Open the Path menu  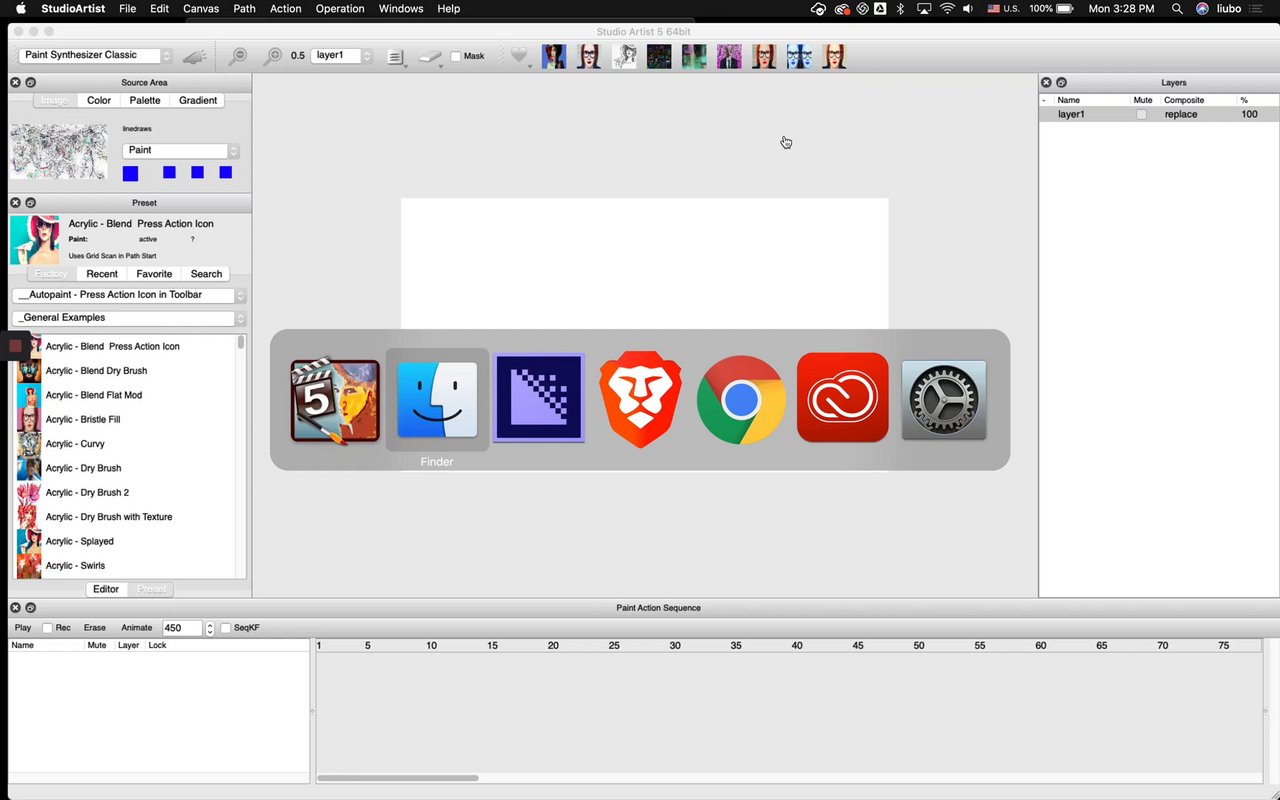[x=244, y=8]
